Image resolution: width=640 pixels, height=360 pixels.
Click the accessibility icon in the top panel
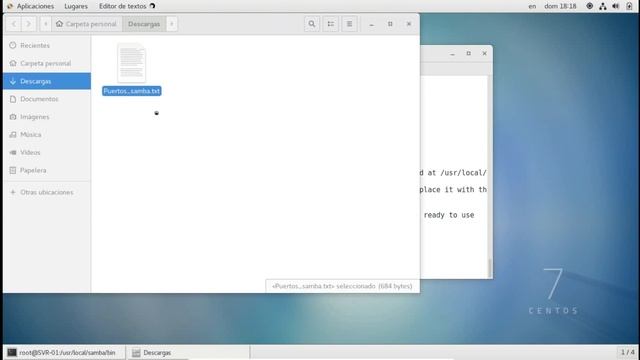(590, 6)
